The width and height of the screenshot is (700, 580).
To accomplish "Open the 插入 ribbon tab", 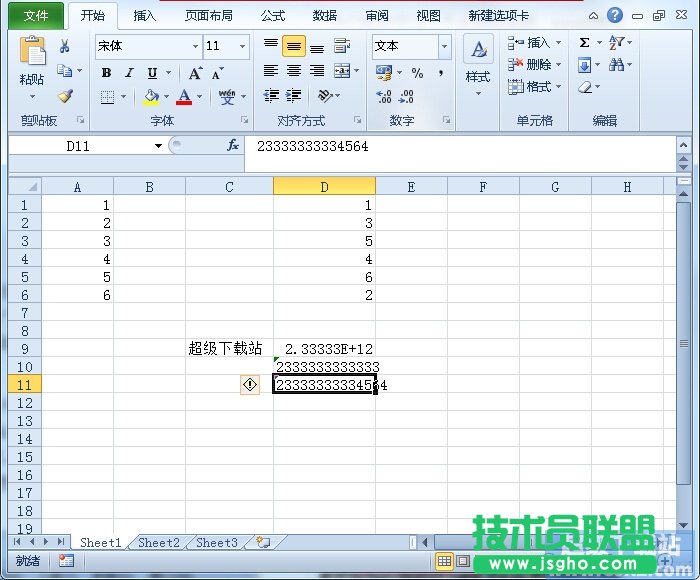I will [145, 16].
